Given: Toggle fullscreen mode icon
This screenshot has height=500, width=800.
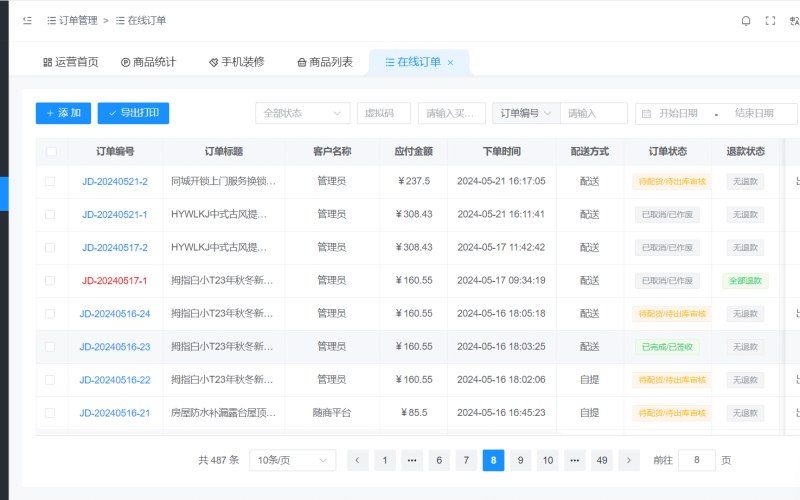Looking at the screenshot, I should click(x=770, y=20).
